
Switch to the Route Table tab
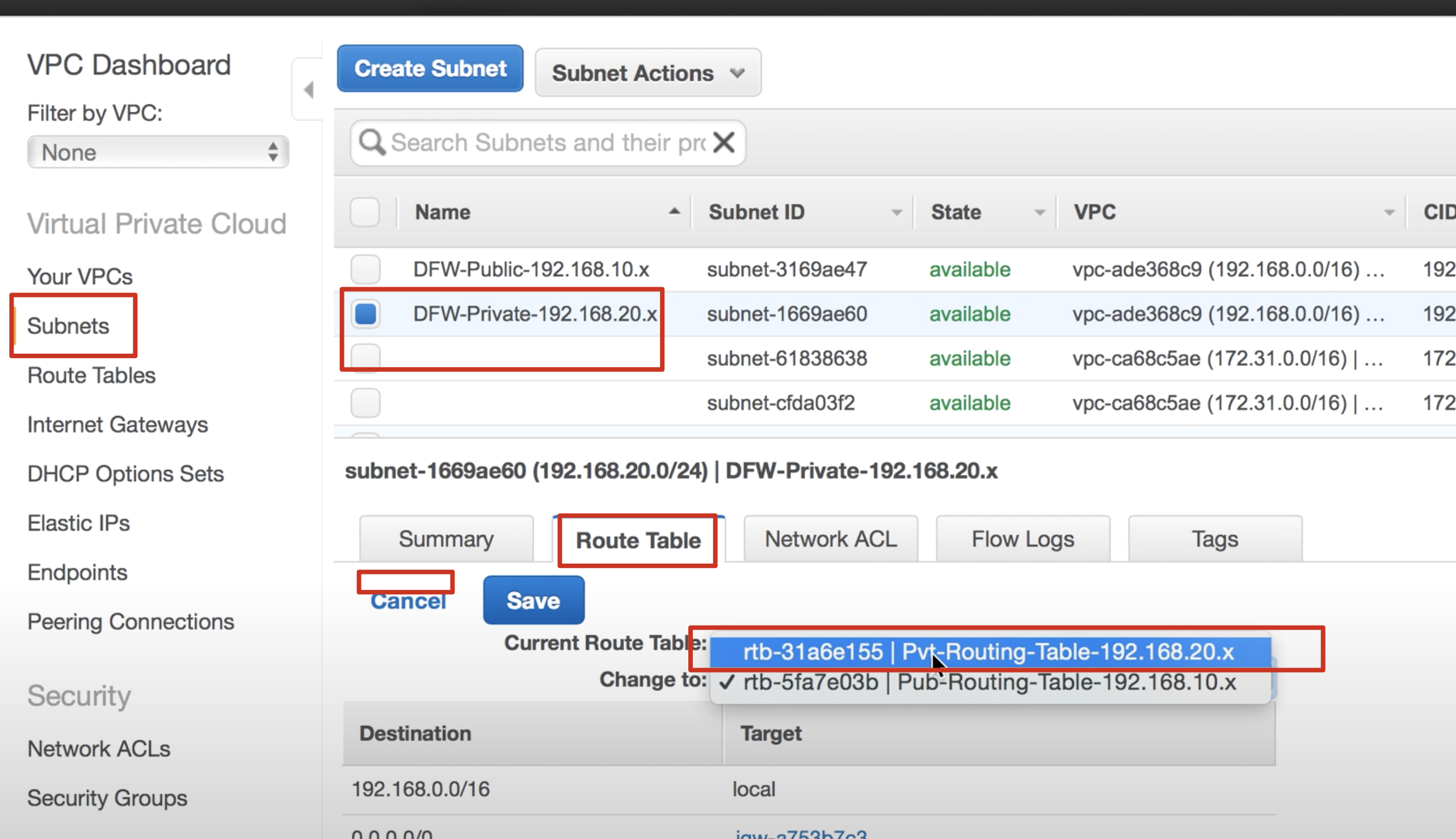(638, 540)
